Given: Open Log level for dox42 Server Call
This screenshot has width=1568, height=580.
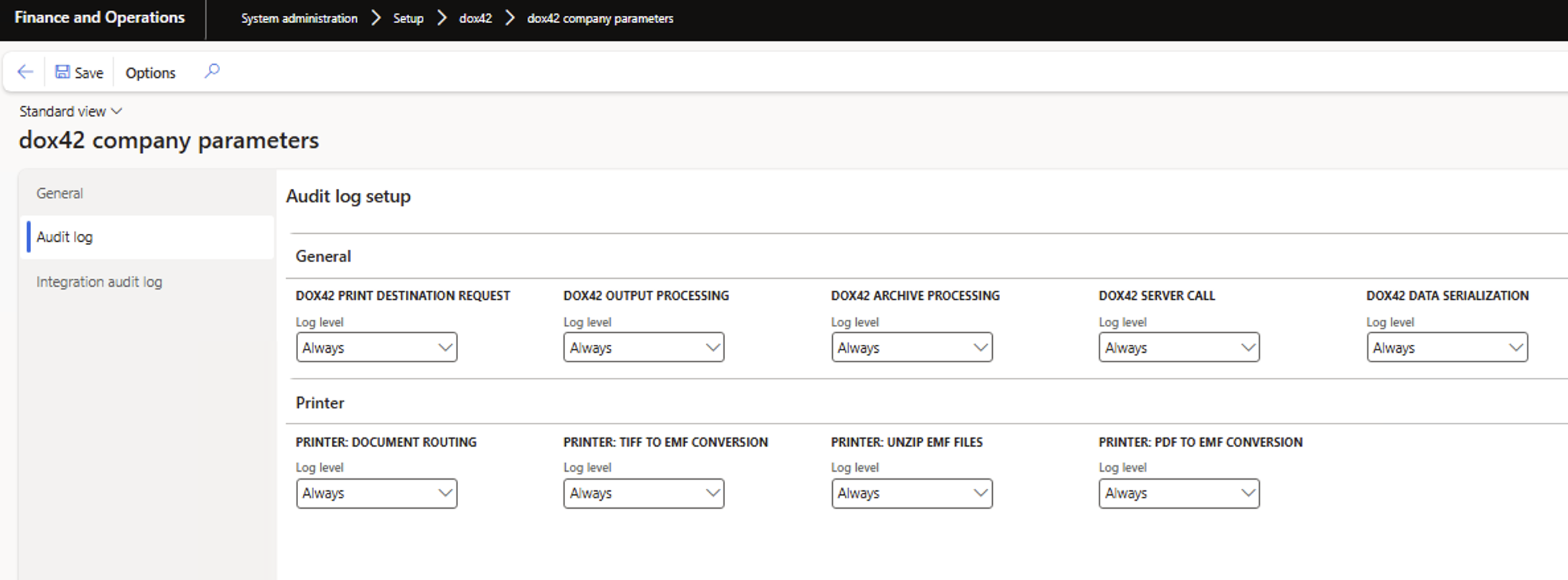Looking at the screenshot, I should coord(1179,347).
